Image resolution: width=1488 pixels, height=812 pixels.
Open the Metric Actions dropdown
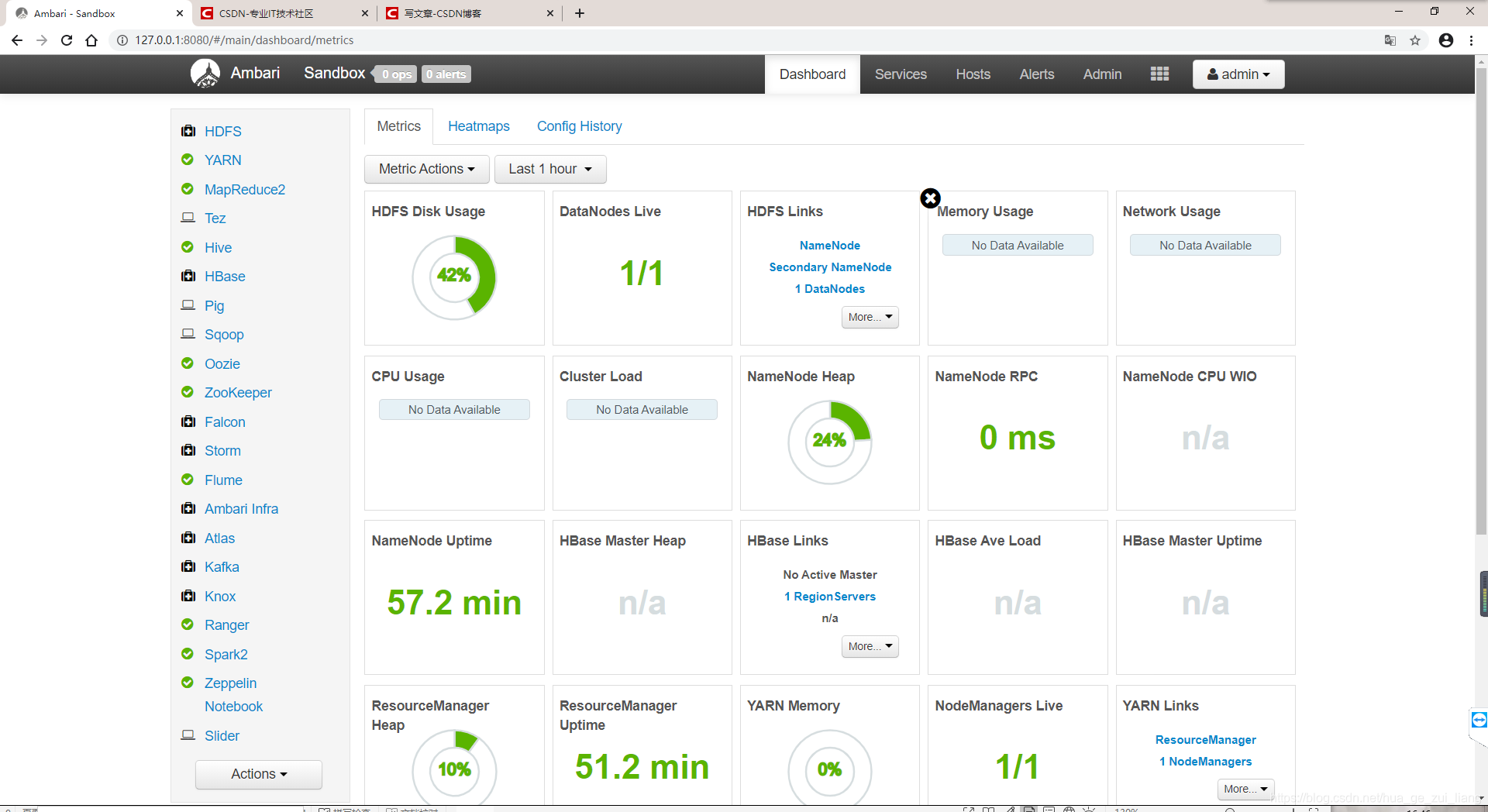427,169
